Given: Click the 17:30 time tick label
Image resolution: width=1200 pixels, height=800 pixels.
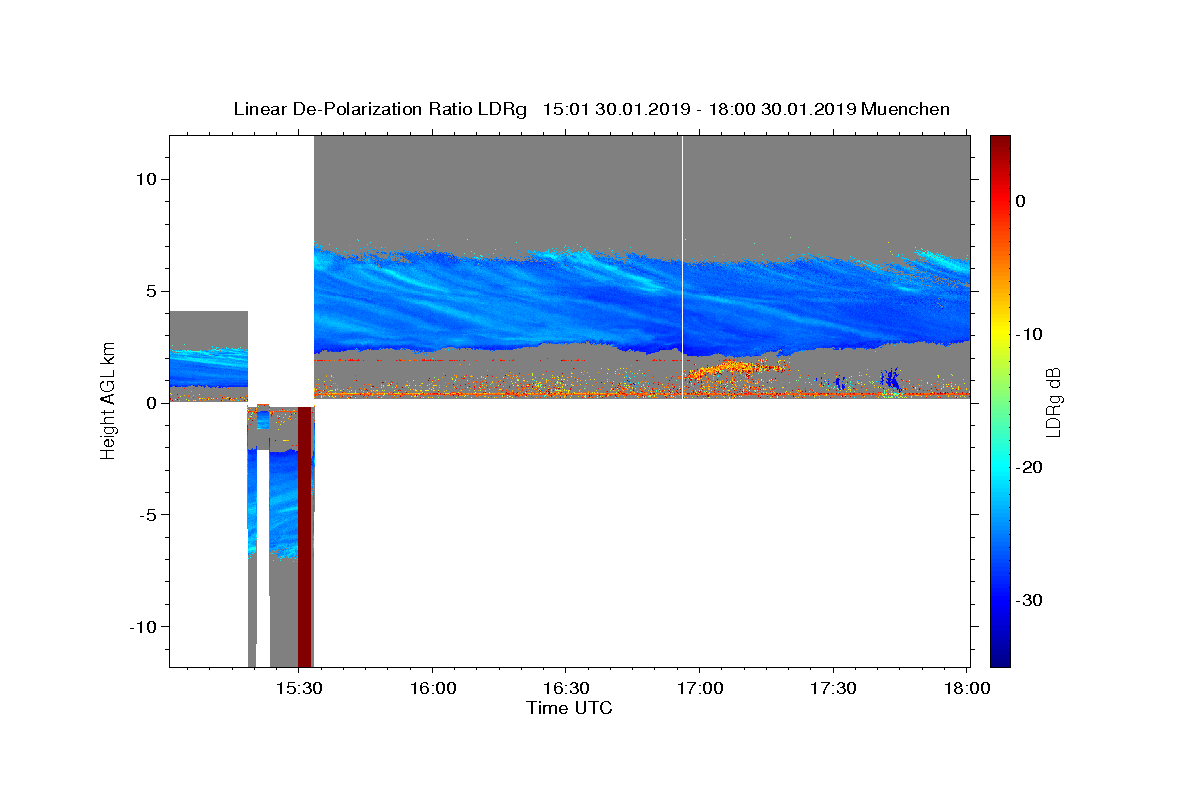Looking at the screenshot, I should 832,689.
